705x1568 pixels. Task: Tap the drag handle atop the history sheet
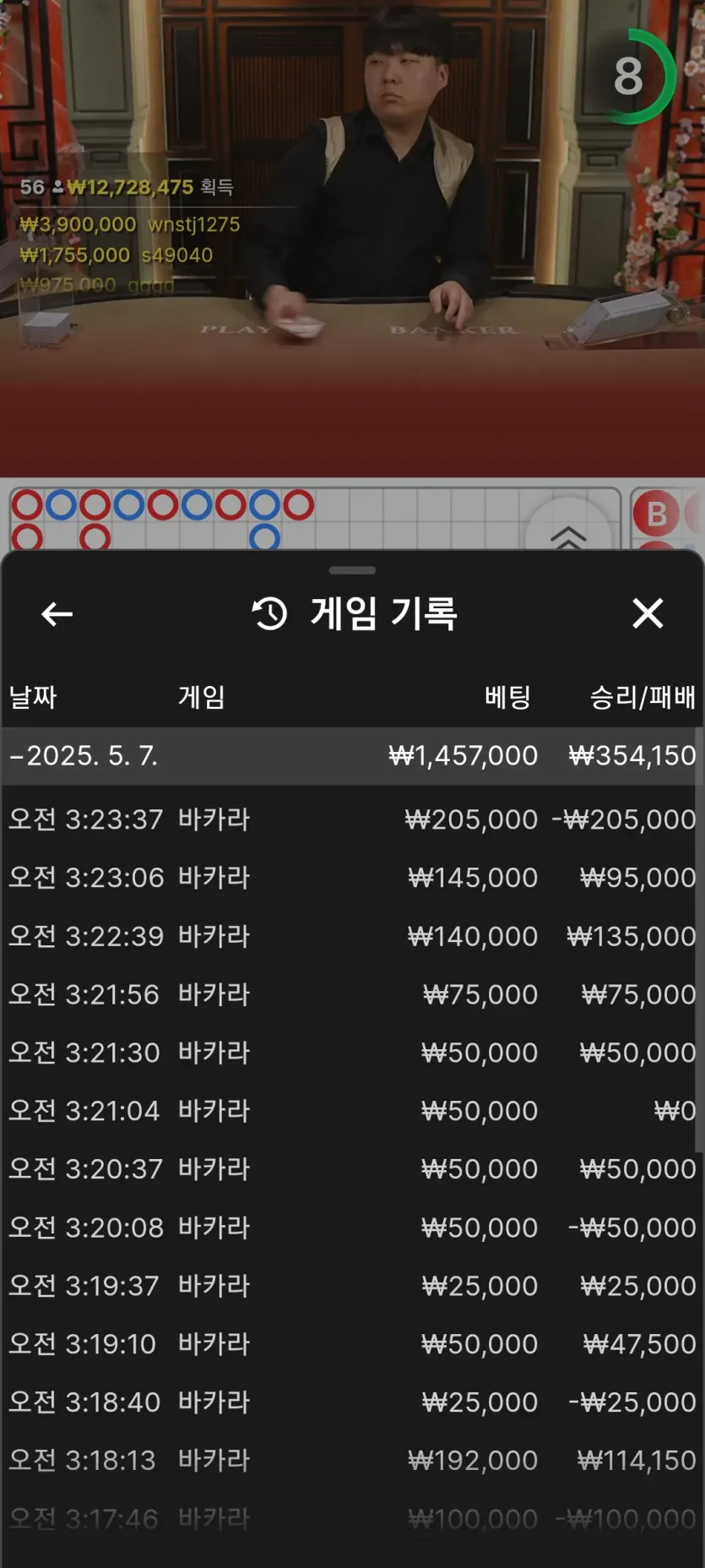point(352,570)
